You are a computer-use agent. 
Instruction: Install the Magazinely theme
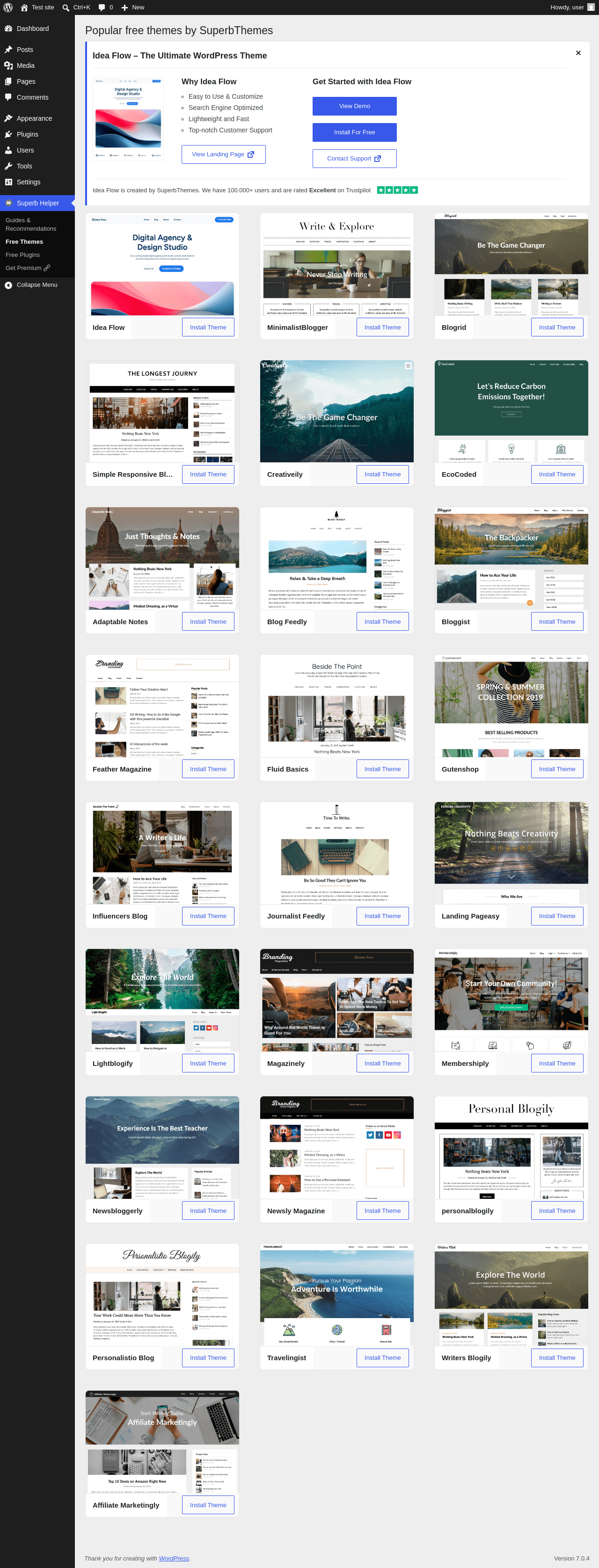click(x=382, y=1064)
